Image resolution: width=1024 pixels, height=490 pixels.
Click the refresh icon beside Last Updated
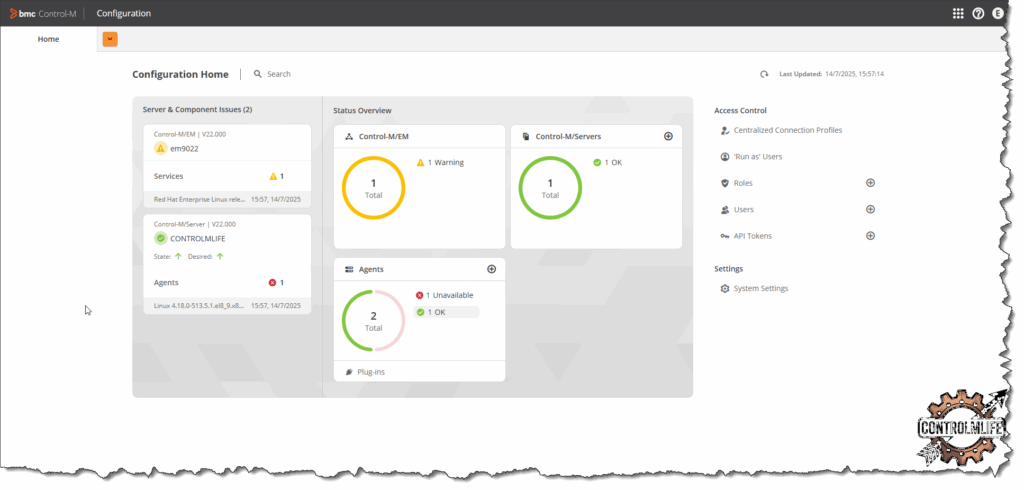pos(765,74)
